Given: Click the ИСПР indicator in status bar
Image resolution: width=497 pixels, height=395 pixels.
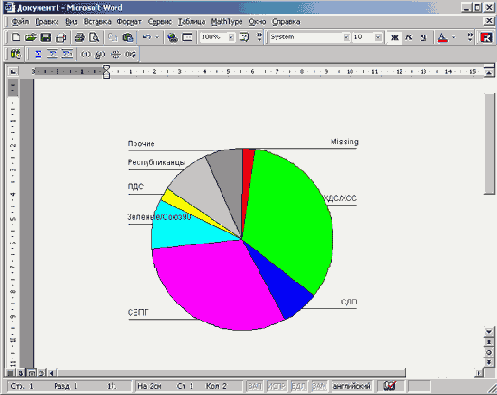Looking at the screenshot, I should 276,386.
